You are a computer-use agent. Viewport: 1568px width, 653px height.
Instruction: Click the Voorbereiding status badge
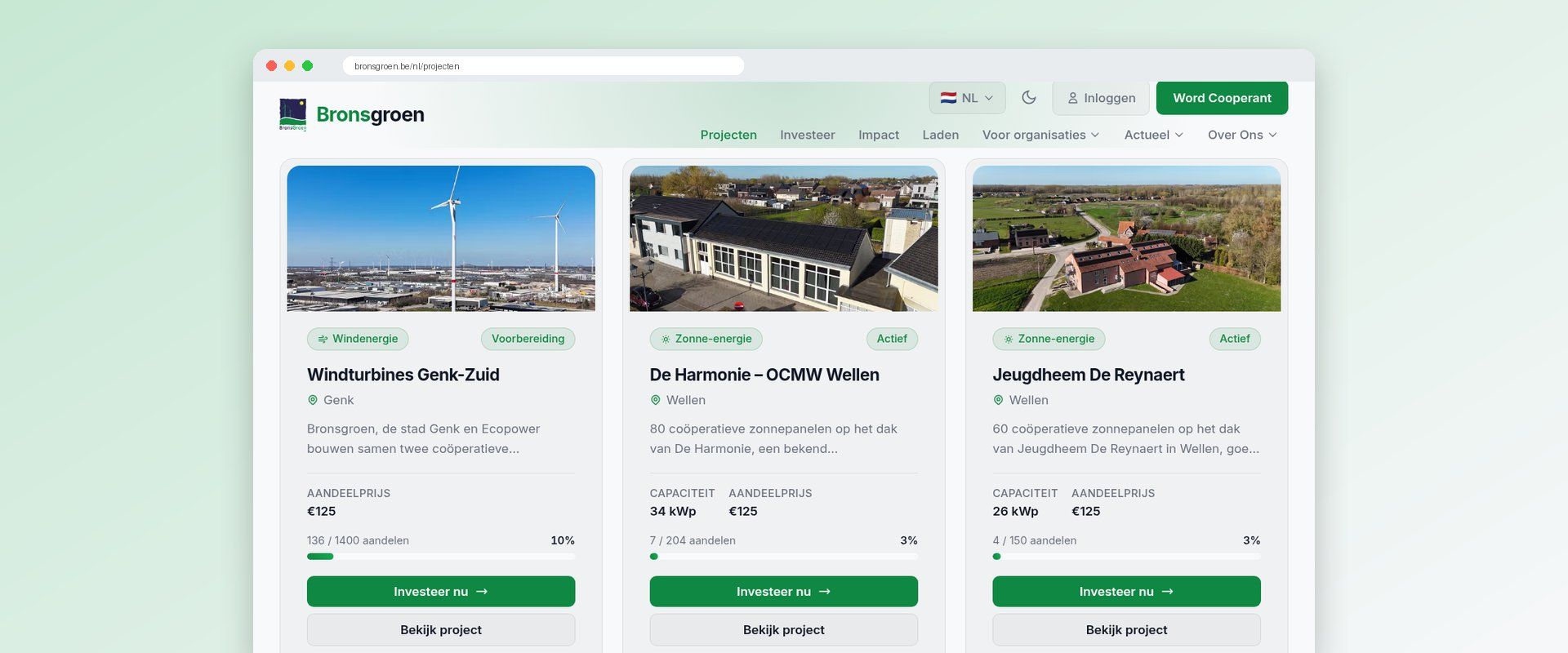coord(528,339)
